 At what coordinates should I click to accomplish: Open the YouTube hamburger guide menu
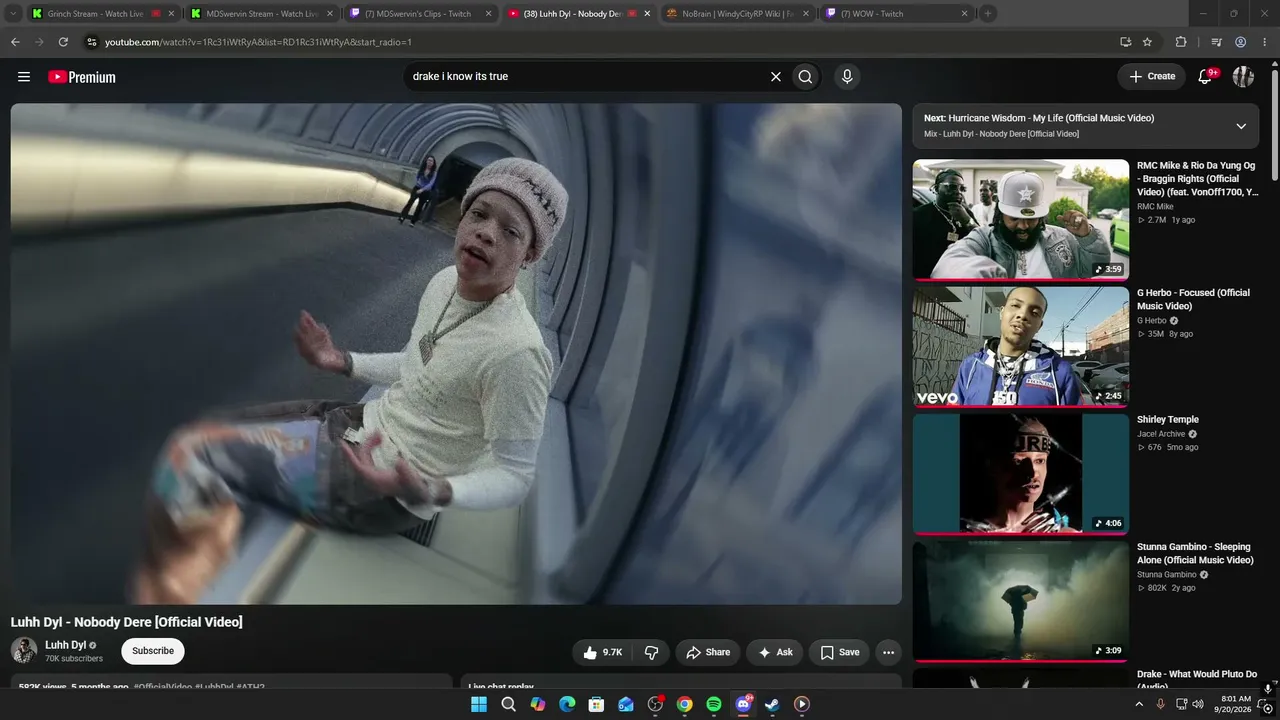(x=24, y=77)
